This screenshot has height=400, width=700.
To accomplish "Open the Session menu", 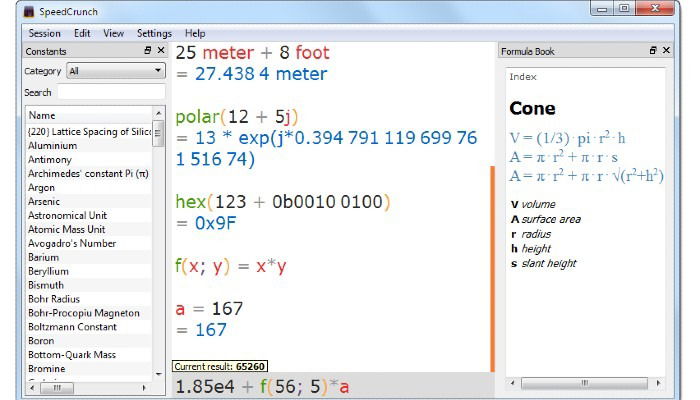I will coord(44,33).
